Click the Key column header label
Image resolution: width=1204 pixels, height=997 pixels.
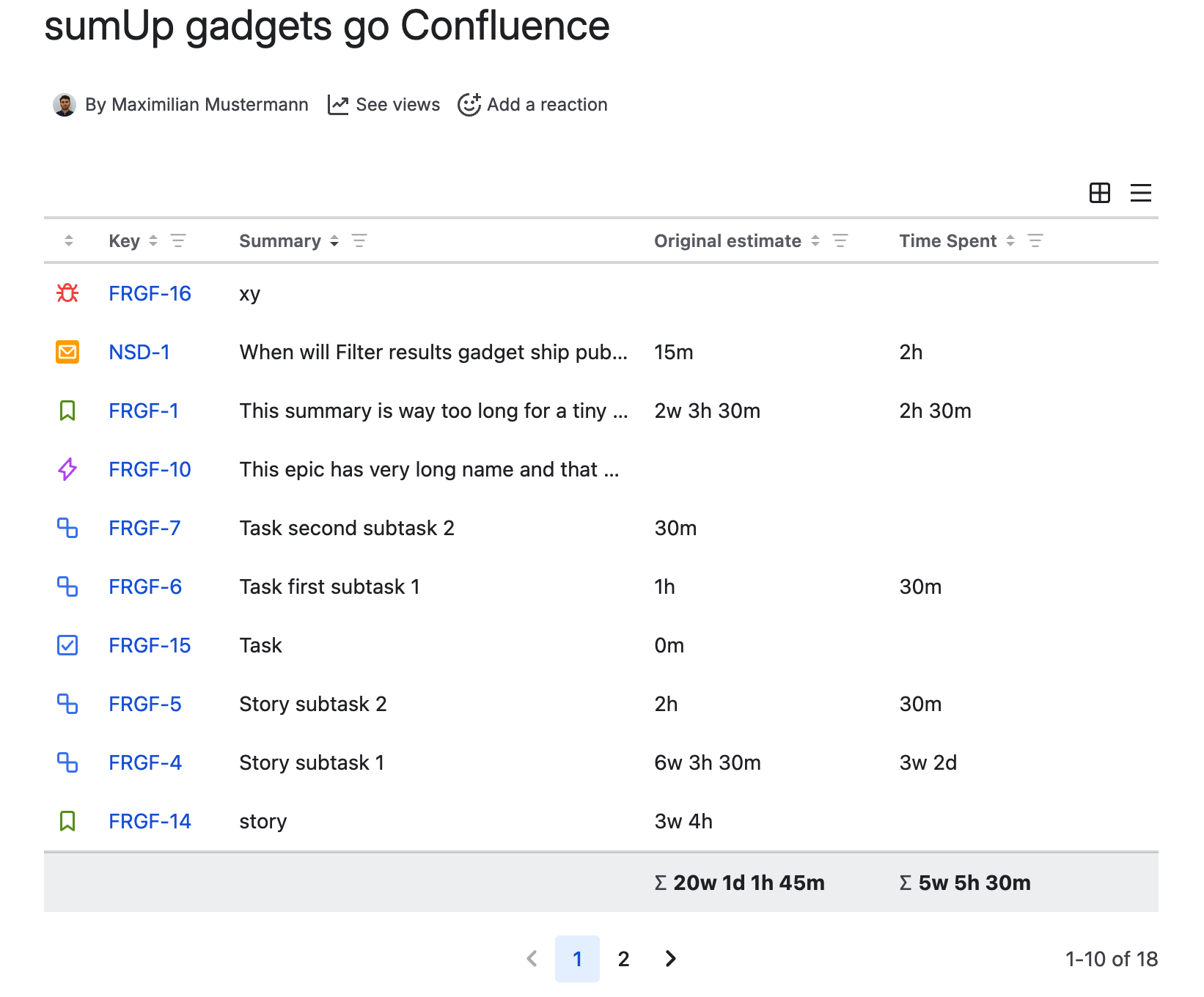coord(124,240)
